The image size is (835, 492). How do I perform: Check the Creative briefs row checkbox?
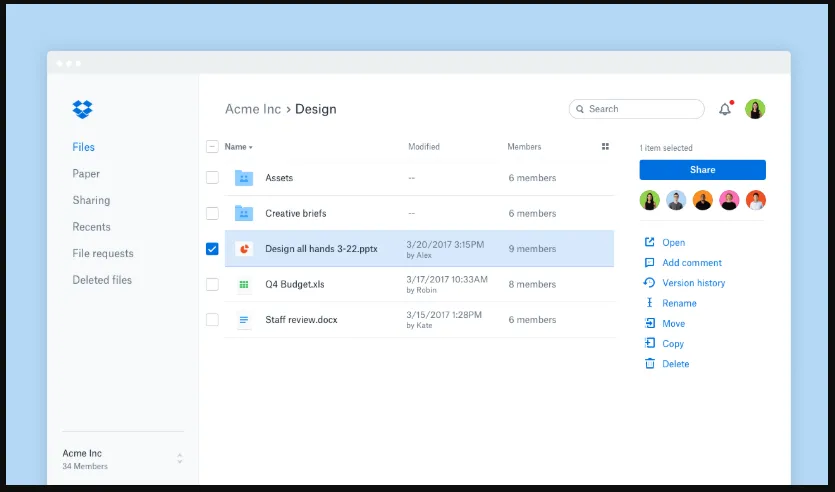[212, 214]
